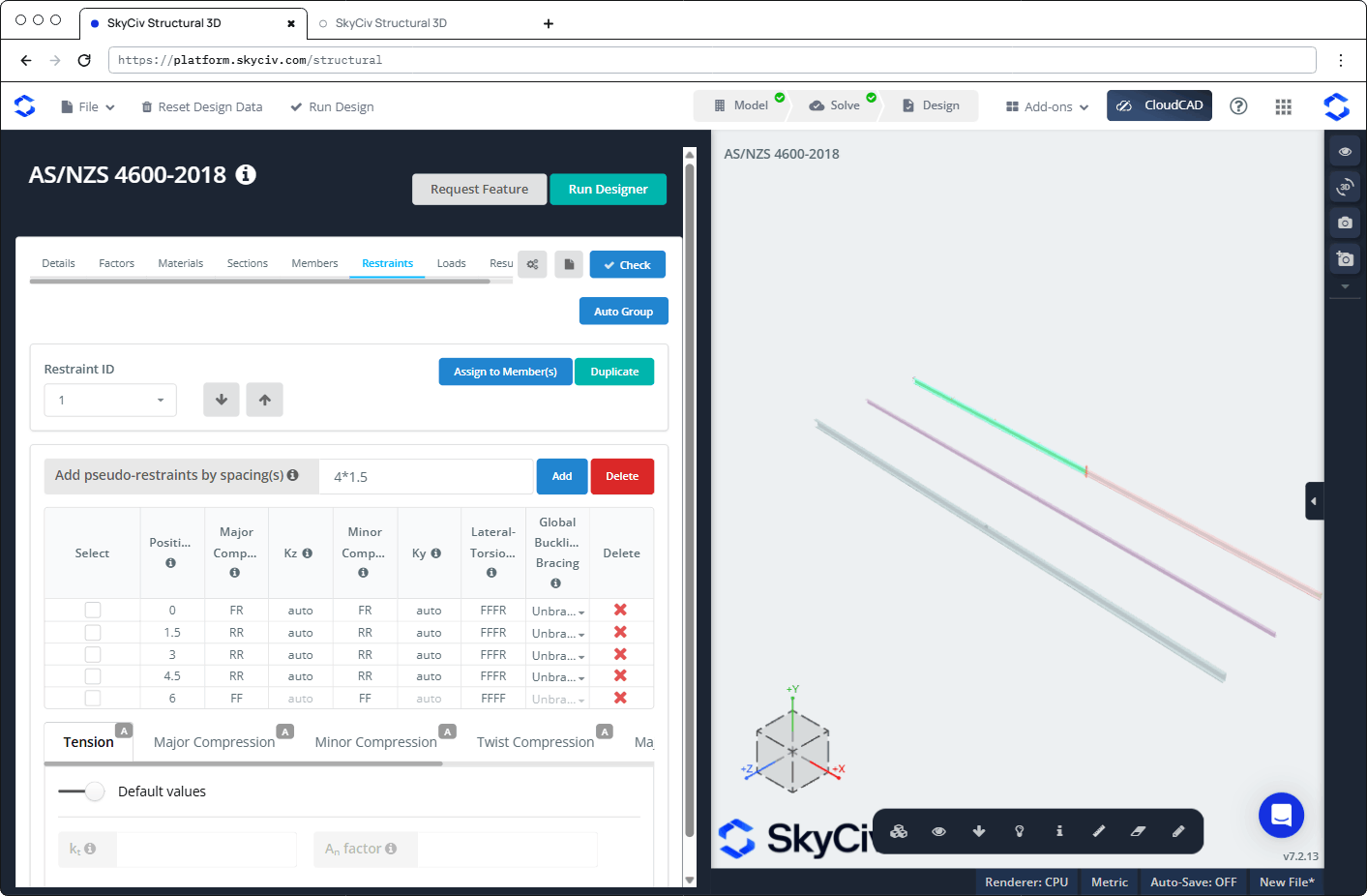Tick the checkbox for position 0 row

(x=93, y=610)
